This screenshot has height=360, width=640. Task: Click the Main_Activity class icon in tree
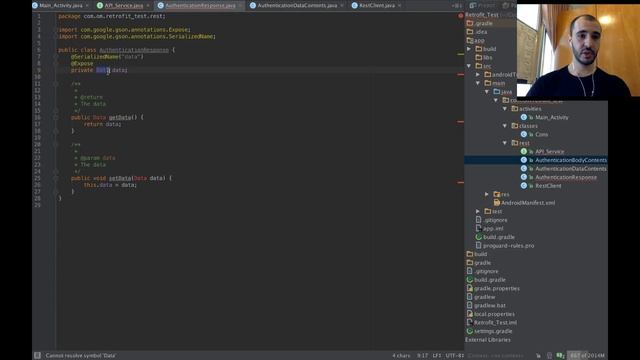tap(524, 117)
